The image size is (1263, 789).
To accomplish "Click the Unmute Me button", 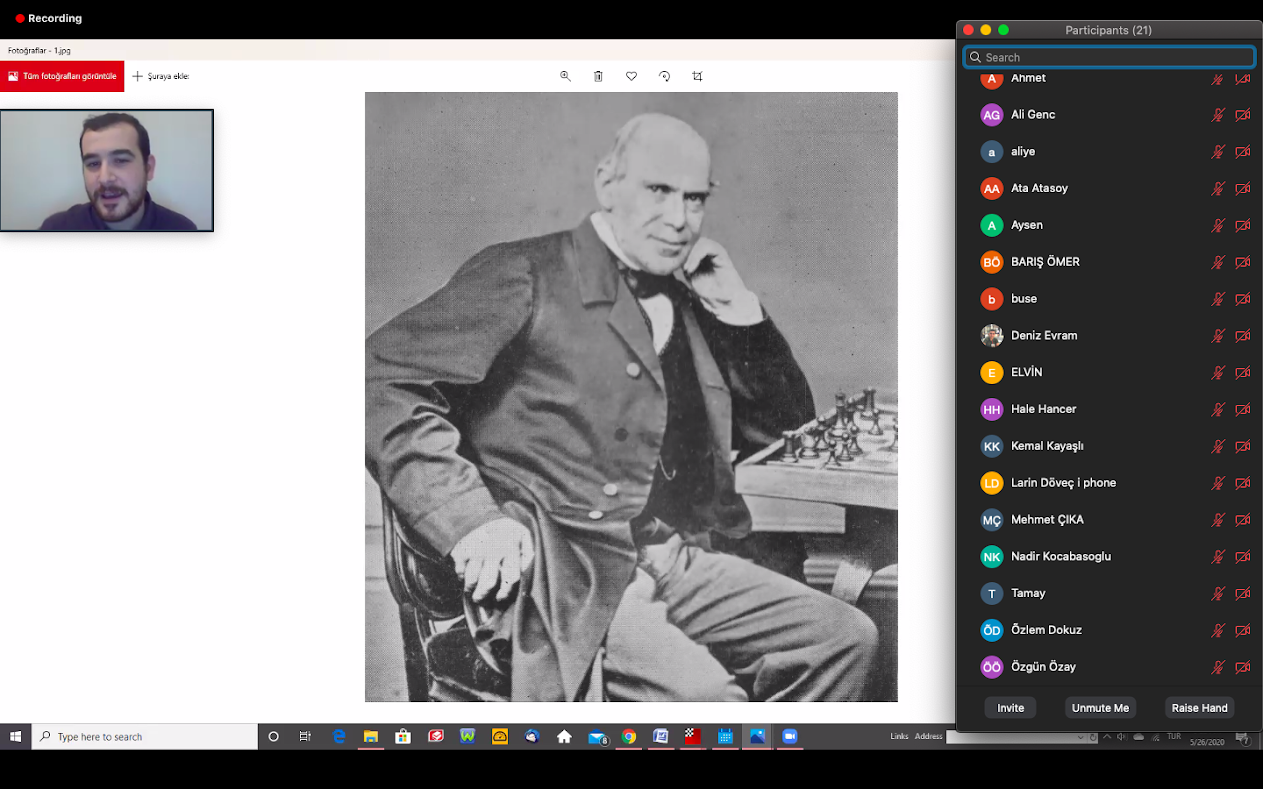I will pos(1100,708).
